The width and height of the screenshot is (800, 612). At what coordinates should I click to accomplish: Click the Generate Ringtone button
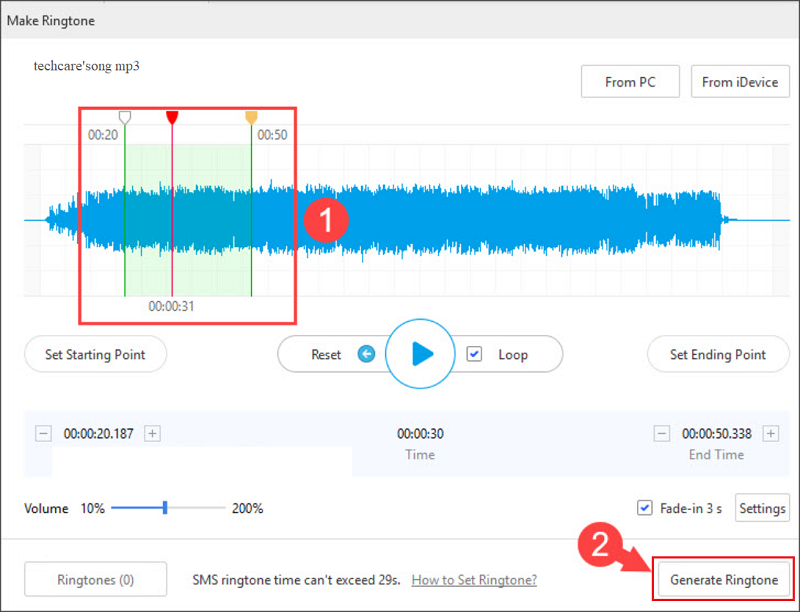tap(723, 580)
